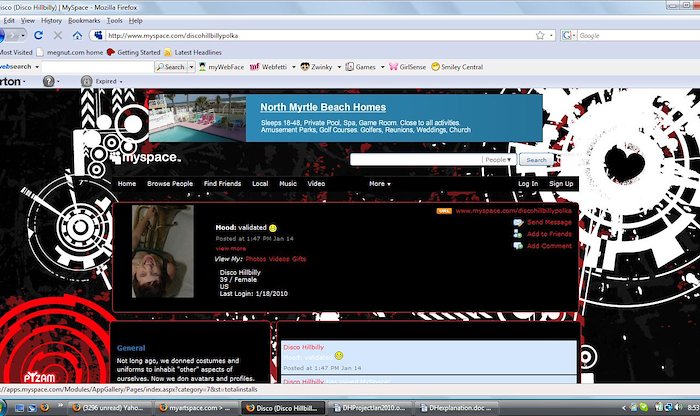Open the Getting Started bookmark
Screen dimensions: 700x416
click(133, 52)
